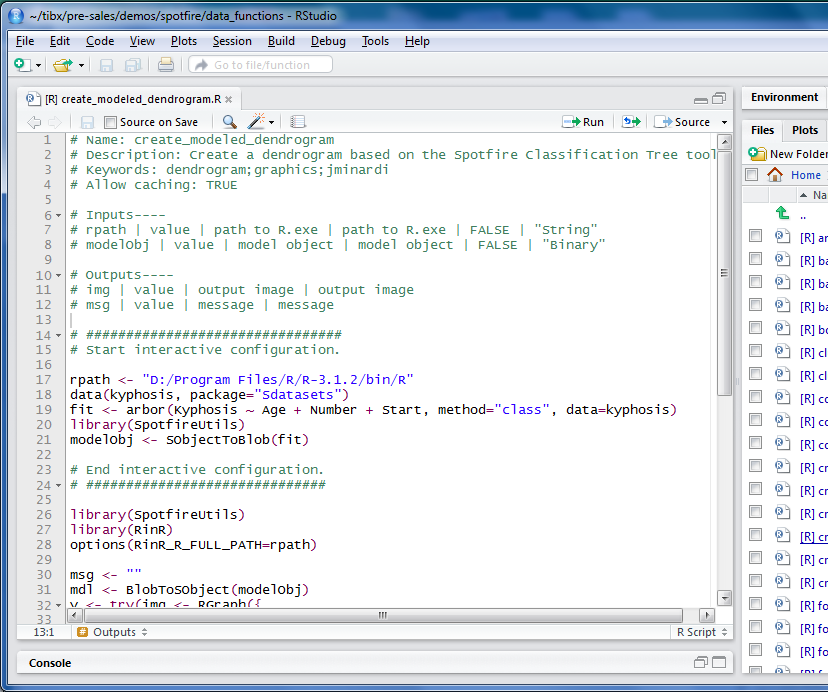Run the selected code with the Run button
This screenshot has height=692, width=828.
[x=583, y=121]
